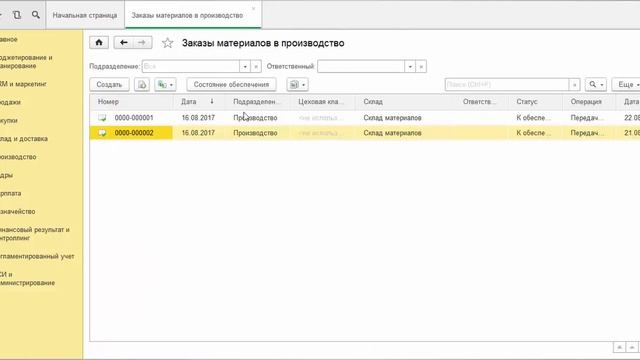Screen dimensions: 640x360
Task: Open the search magnifier dropdown near Еще
Action: (596, 84)
